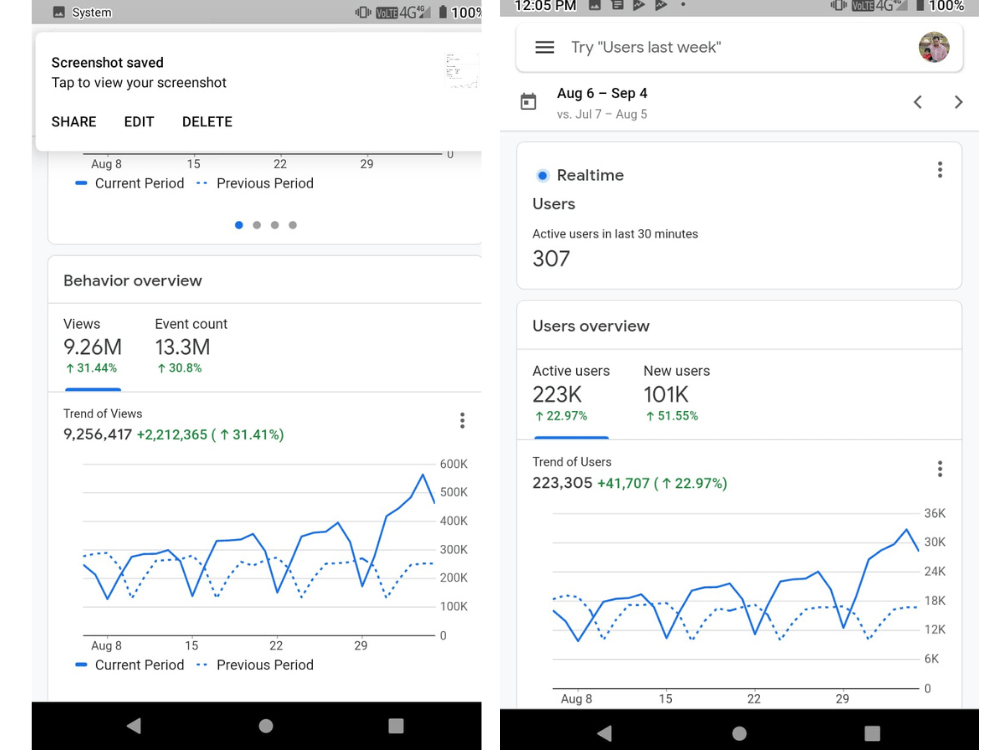Tap Current Period legend below notification
Screen dimensions: 1000x750
click(x=130, y=183)
